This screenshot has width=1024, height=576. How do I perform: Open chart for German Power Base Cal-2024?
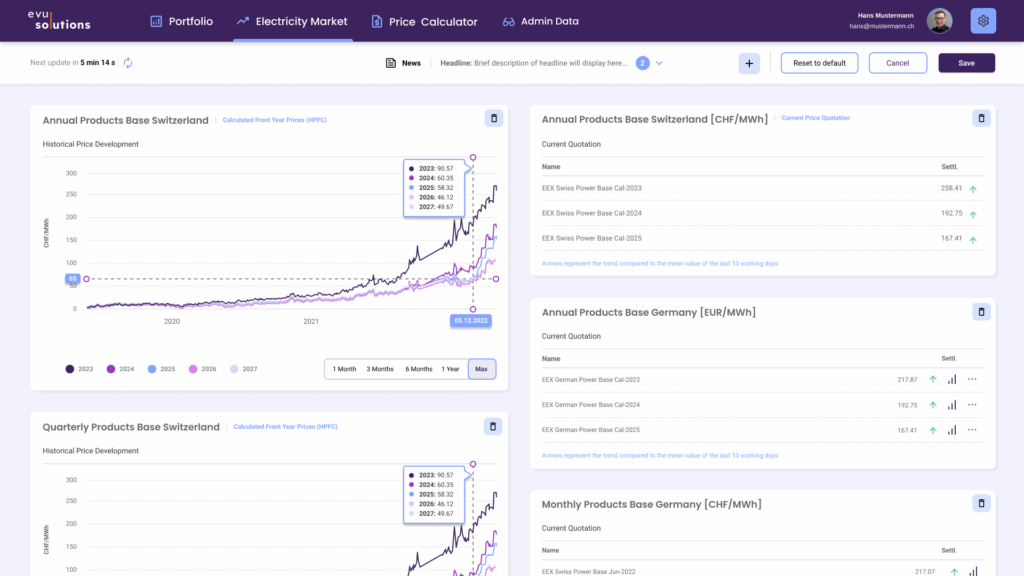[952, 405]
